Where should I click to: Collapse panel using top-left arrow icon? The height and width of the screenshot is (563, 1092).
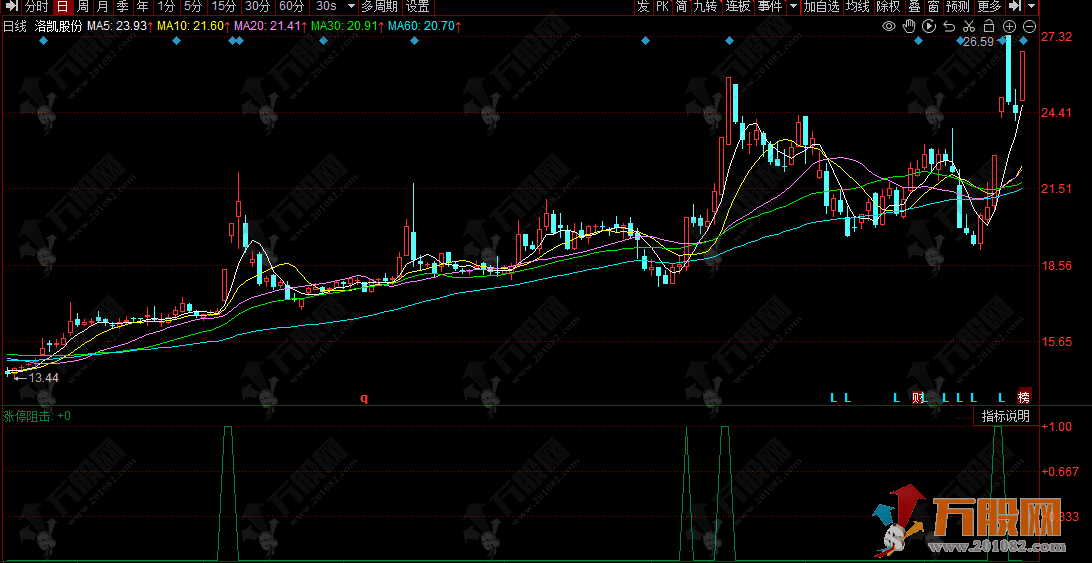[10, 7]
